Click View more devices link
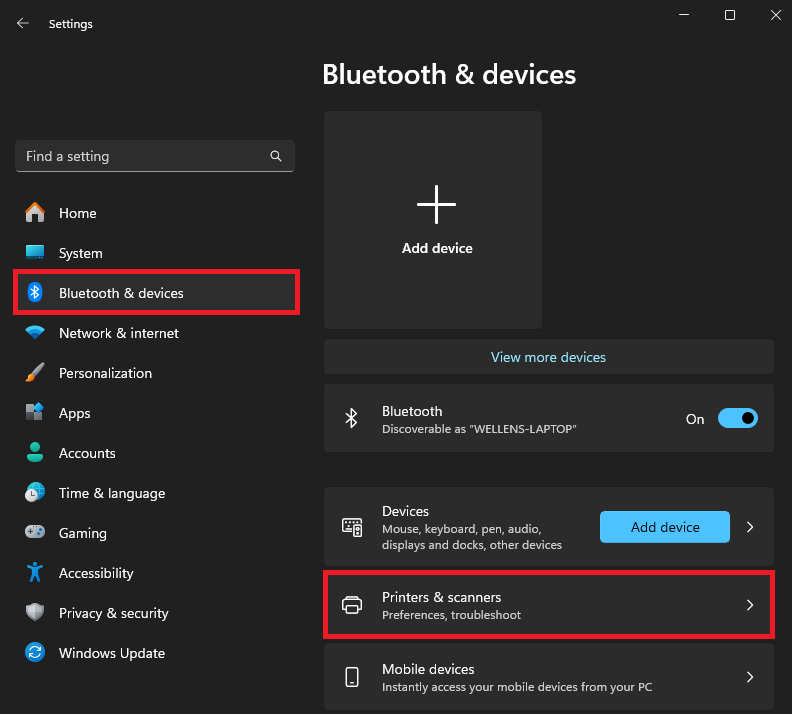Viewport: 792px width, 714px height. tap(548, 357)
